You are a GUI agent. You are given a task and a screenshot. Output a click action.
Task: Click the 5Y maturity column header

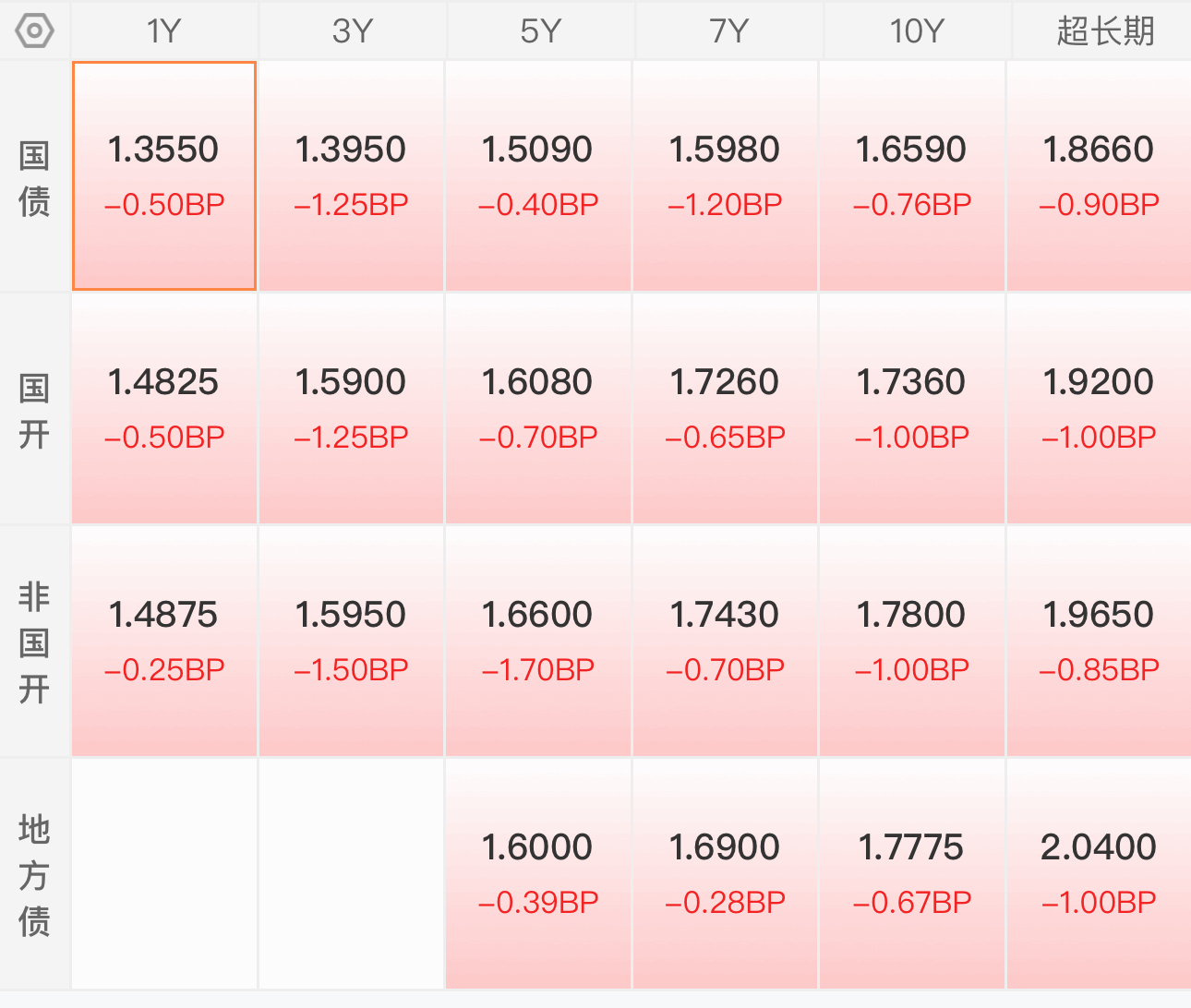[x=540, y=31]
